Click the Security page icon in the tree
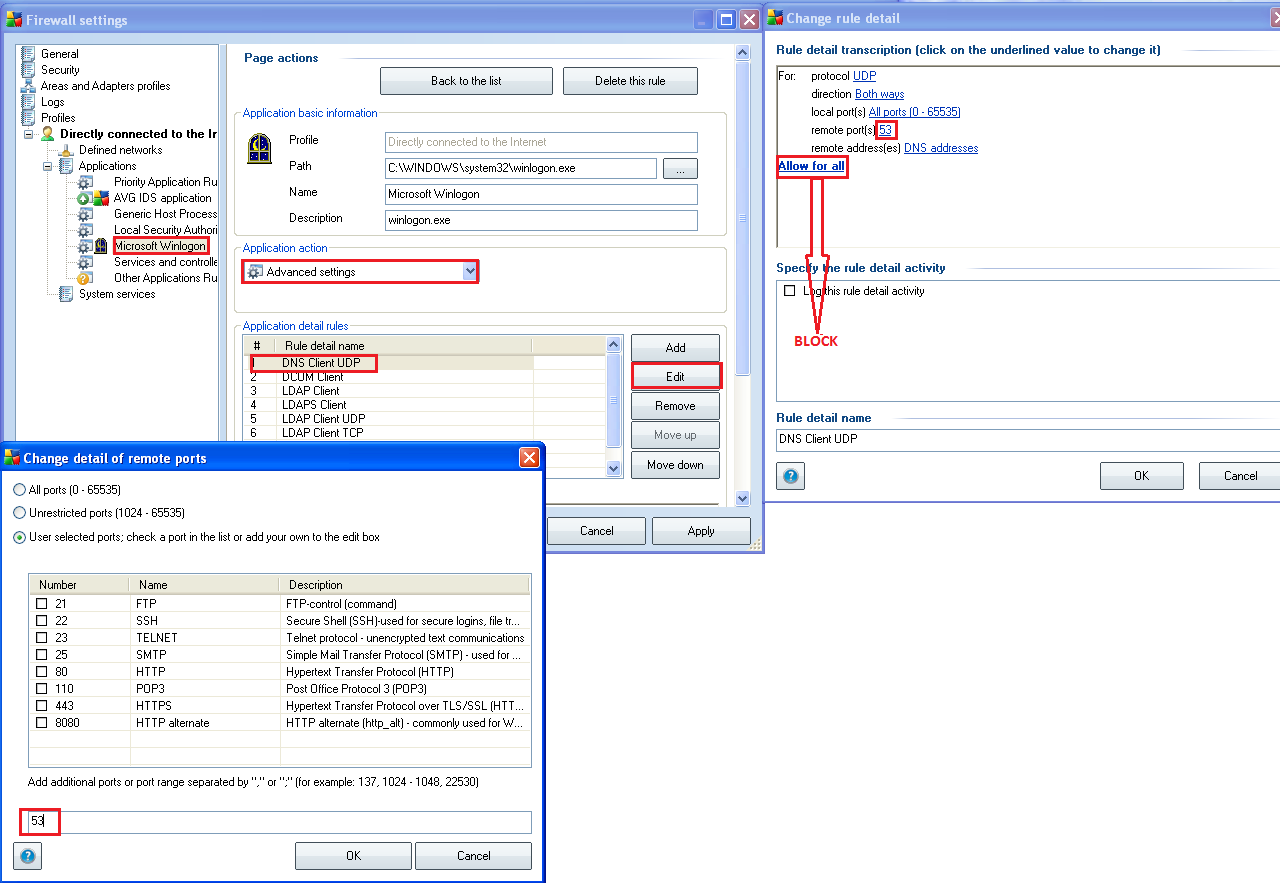 pos(28,70)
